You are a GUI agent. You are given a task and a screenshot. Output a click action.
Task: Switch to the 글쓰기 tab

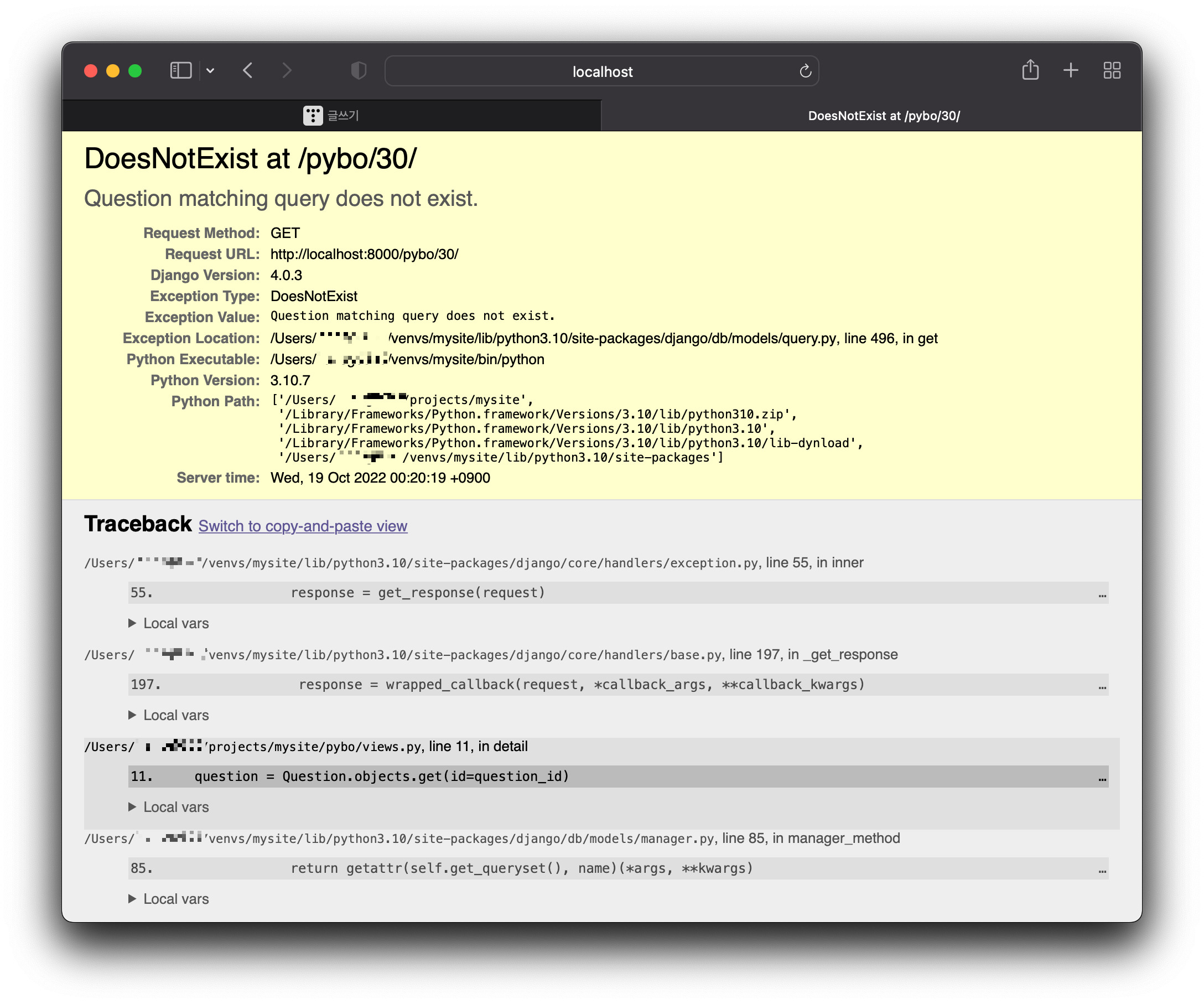[331, 115]
